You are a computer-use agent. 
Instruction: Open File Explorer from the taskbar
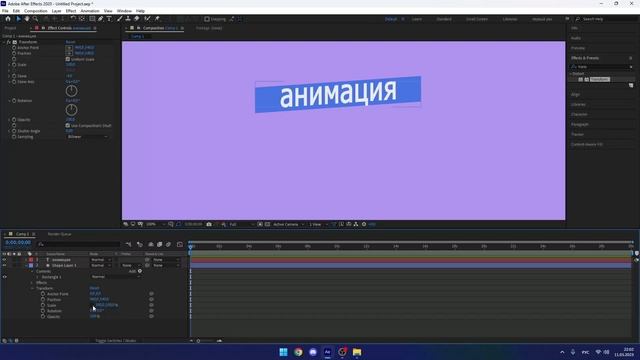point(357,352)
